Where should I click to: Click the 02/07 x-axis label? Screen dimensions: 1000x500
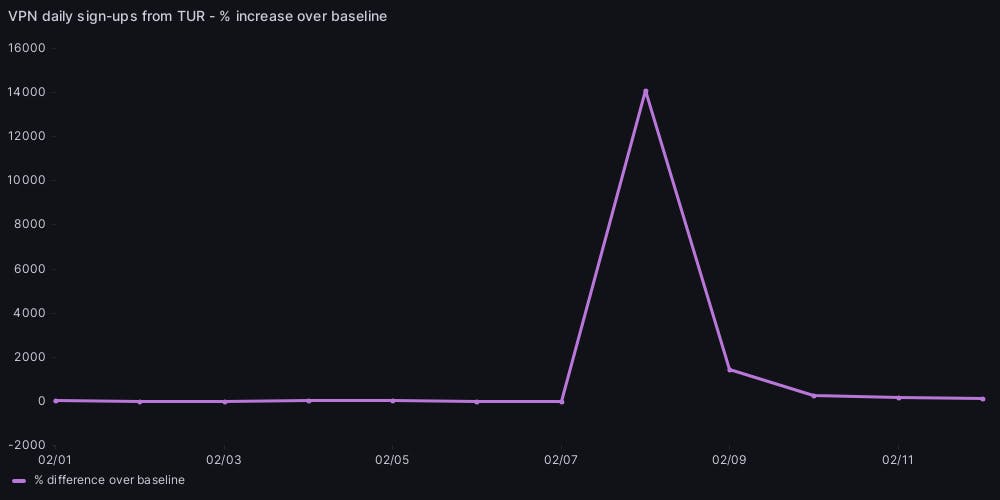[561, 460]
